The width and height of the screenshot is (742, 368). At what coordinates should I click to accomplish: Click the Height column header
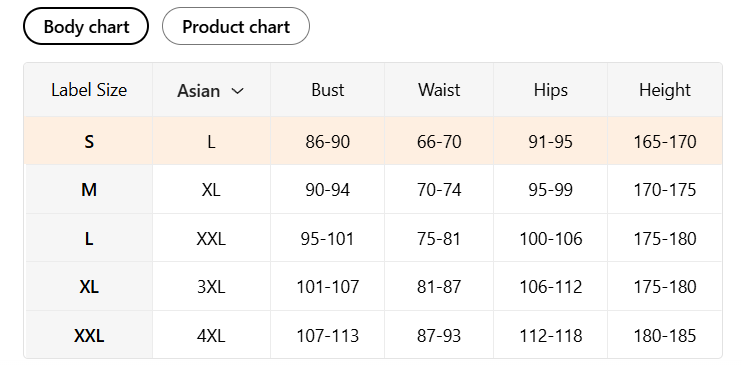[665, 90]
